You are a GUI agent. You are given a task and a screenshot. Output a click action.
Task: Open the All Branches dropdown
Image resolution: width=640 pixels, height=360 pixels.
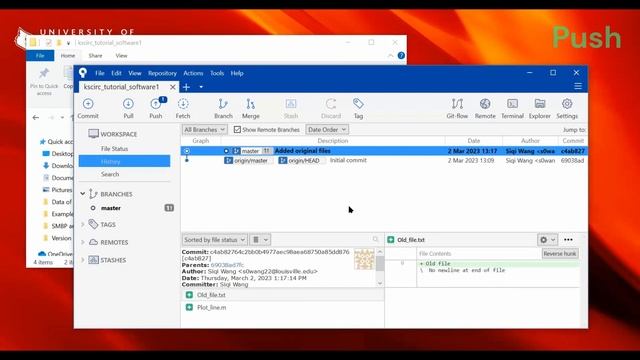click(204, 129)
